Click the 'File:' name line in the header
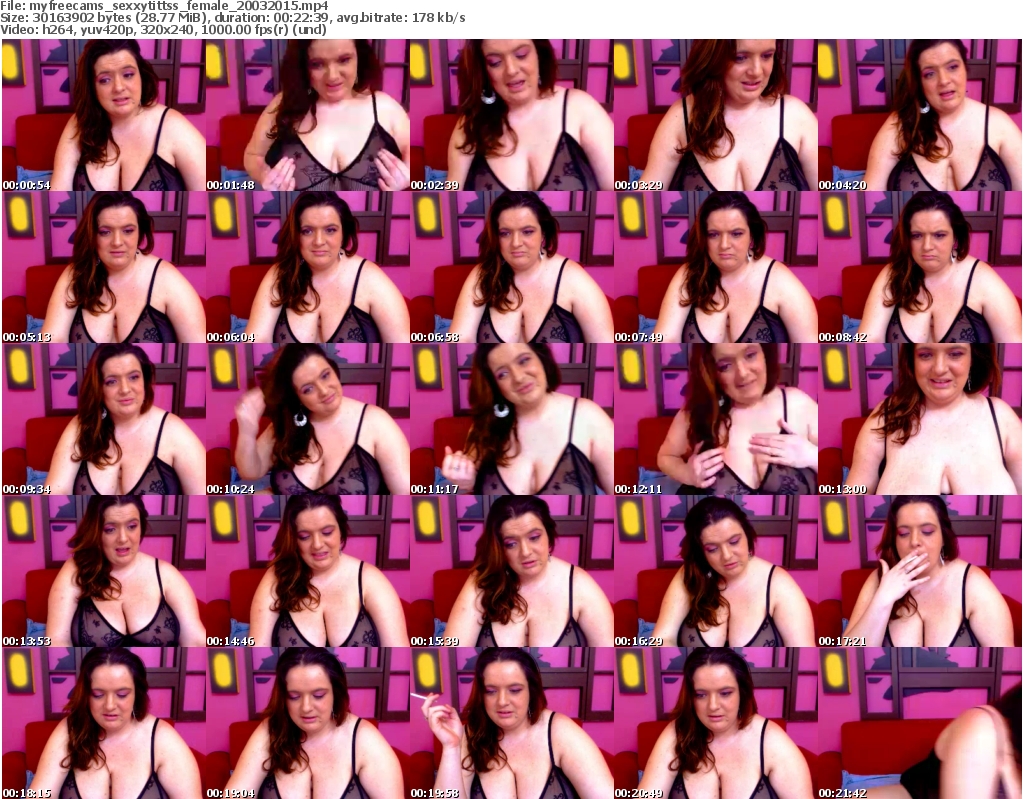Screen dimensions: 1024x799 [164, 6]
